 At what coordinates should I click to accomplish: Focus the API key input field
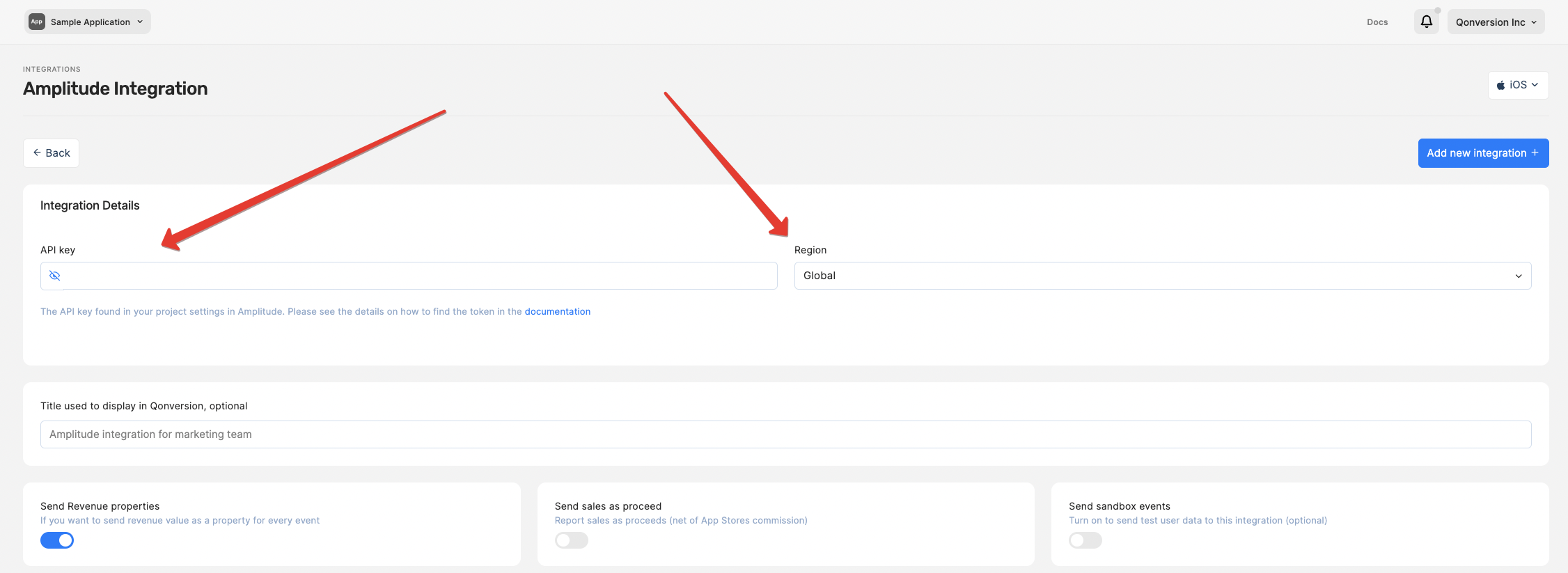[x=409, y=276]
